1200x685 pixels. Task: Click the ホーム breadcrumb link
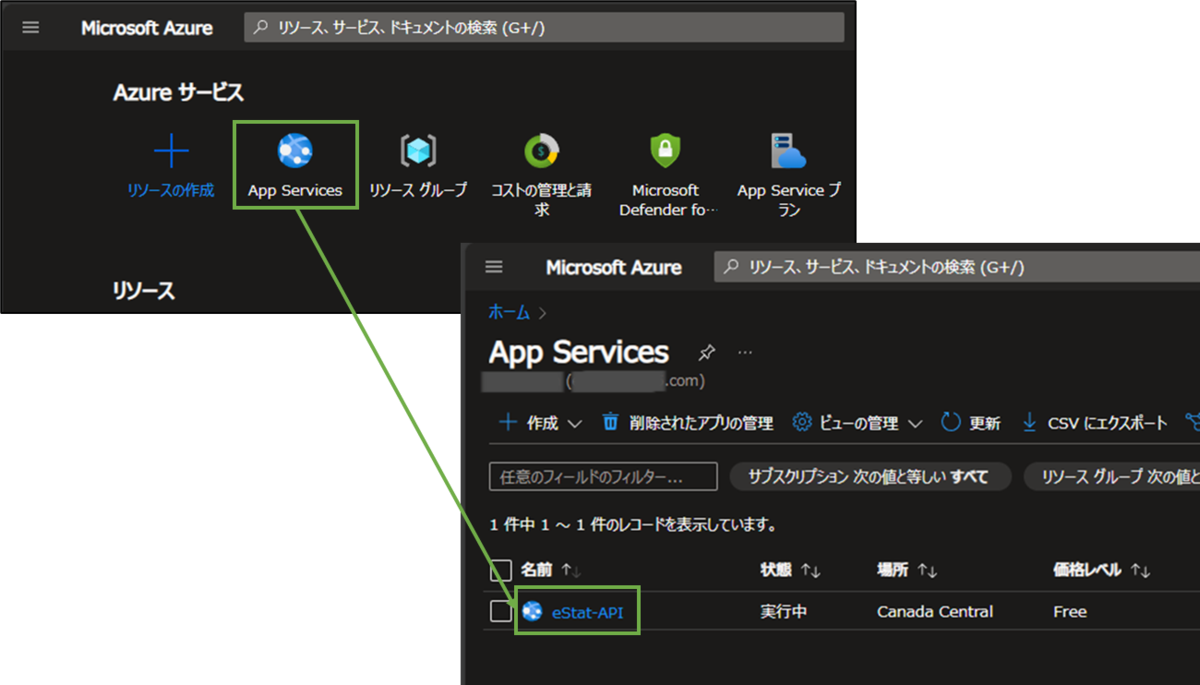tap(509, 312)
